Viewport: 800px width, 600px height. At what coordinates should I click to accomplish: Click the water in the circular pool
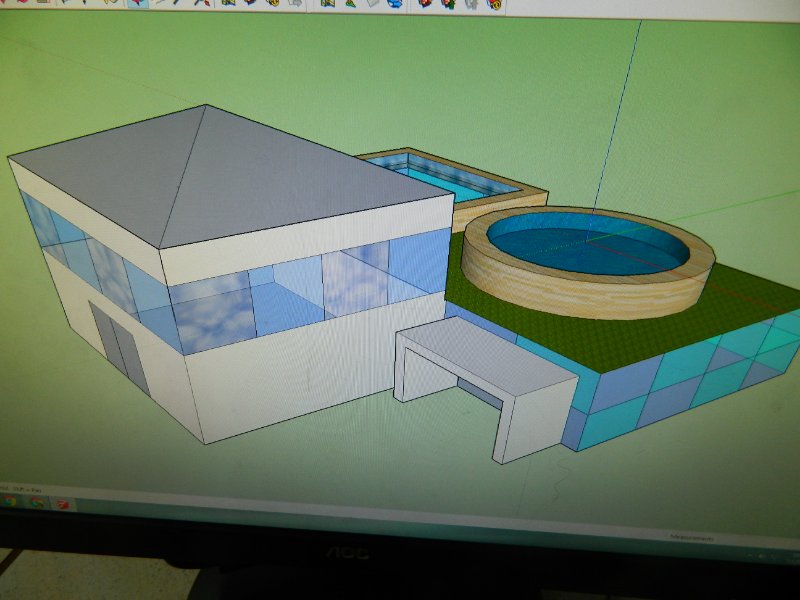pos(585,245)
